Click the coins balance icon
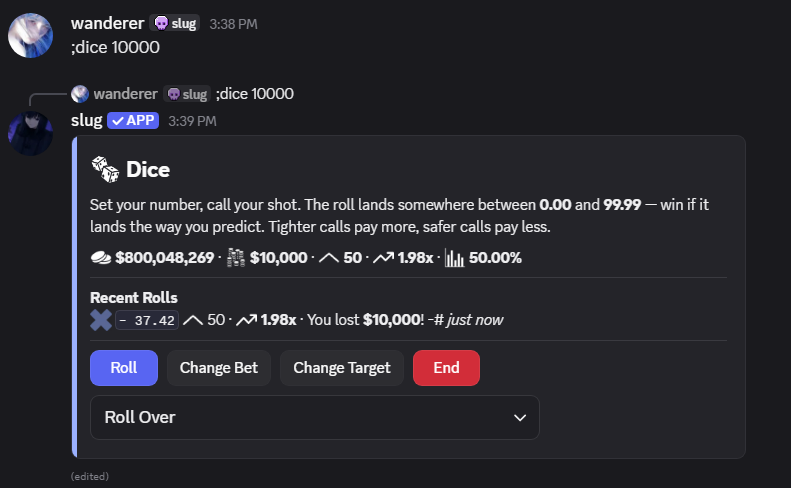This screenshot has height=488, width=791. tap(101, 258)
